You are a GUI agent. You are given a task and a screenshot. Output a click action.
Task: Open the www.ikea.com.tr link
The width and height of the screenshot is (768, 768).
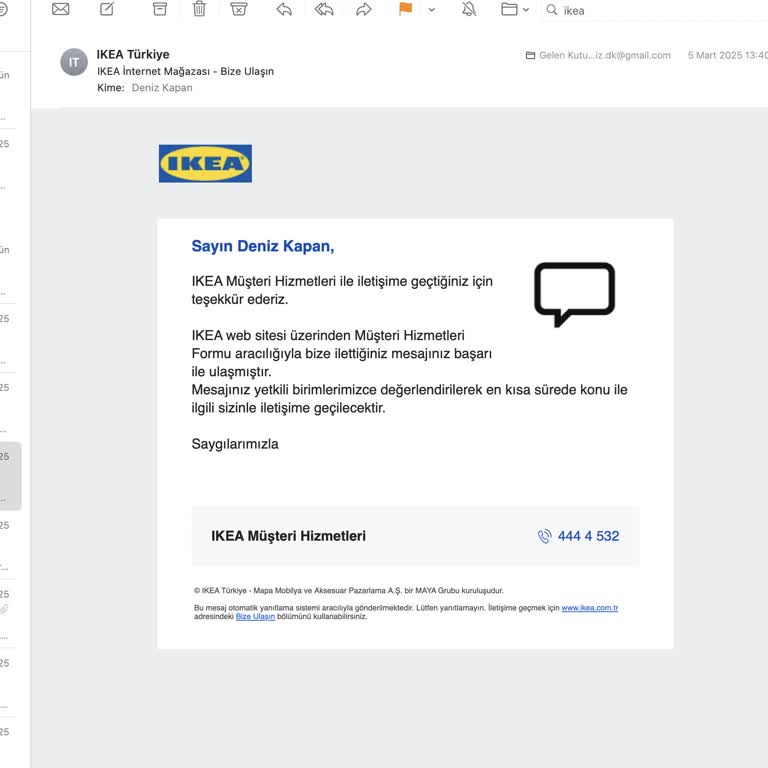(590, 608)
